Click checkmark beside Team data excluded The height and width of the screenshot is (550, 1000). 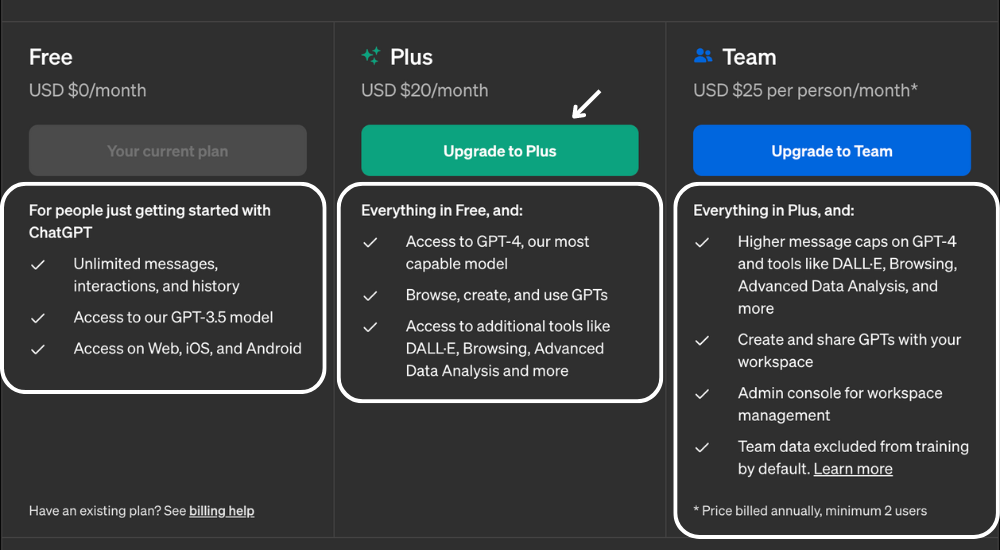click(702, 447)
